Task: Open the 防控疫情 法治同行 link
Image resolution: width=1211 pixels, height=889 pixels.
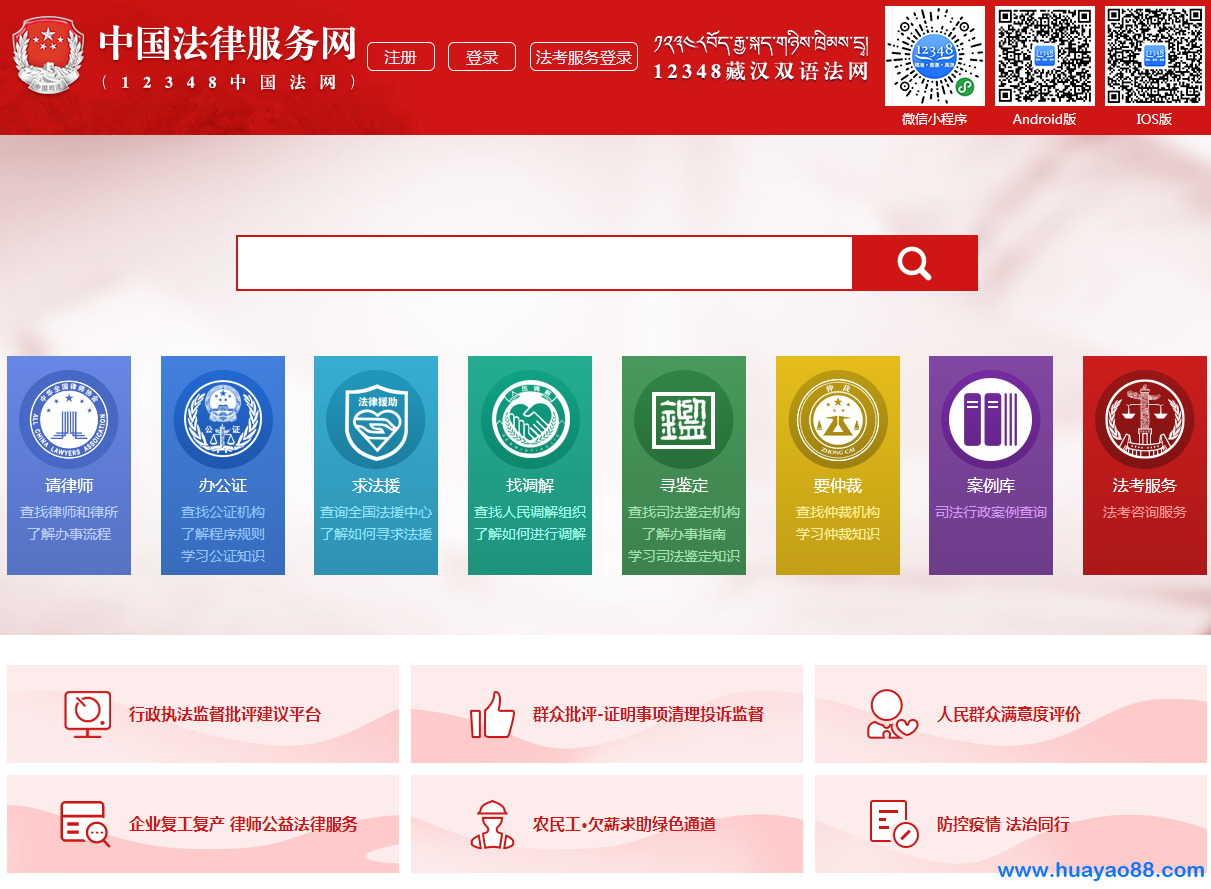Action: click(x=1003, y=825)
